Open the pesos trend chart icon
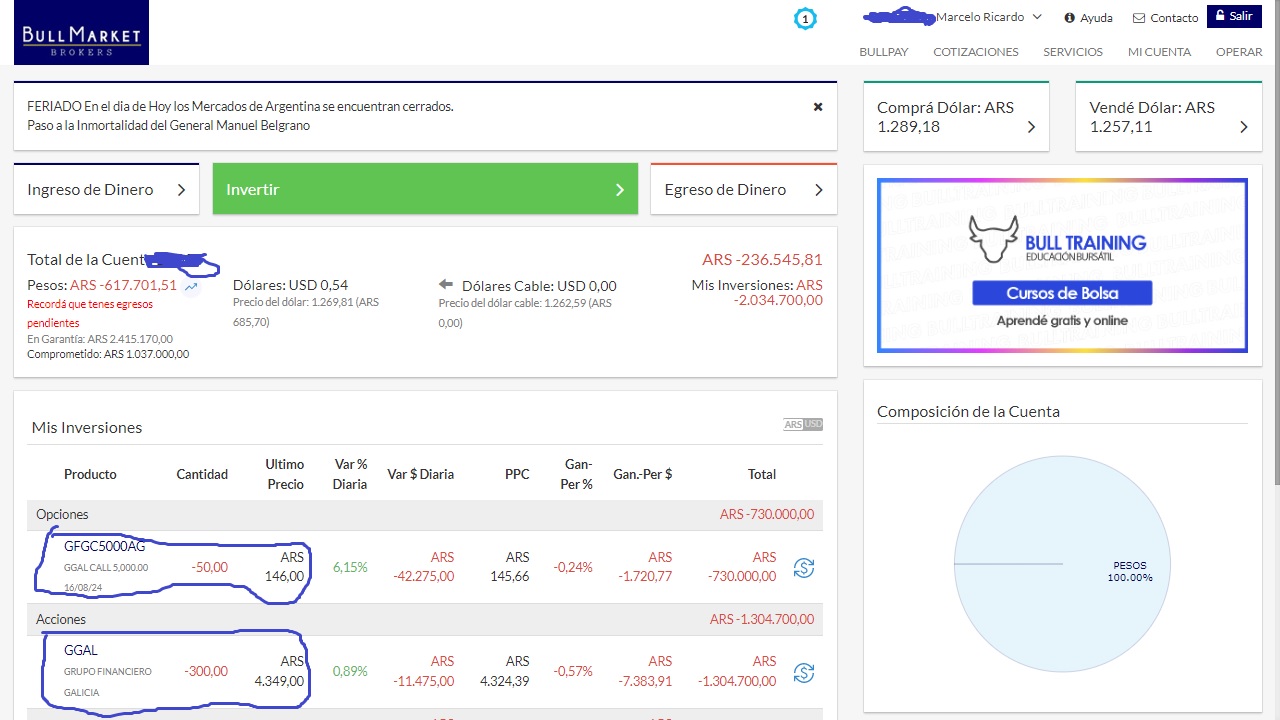This screenshot has height=720, width=1280. (x=191, y=287)
